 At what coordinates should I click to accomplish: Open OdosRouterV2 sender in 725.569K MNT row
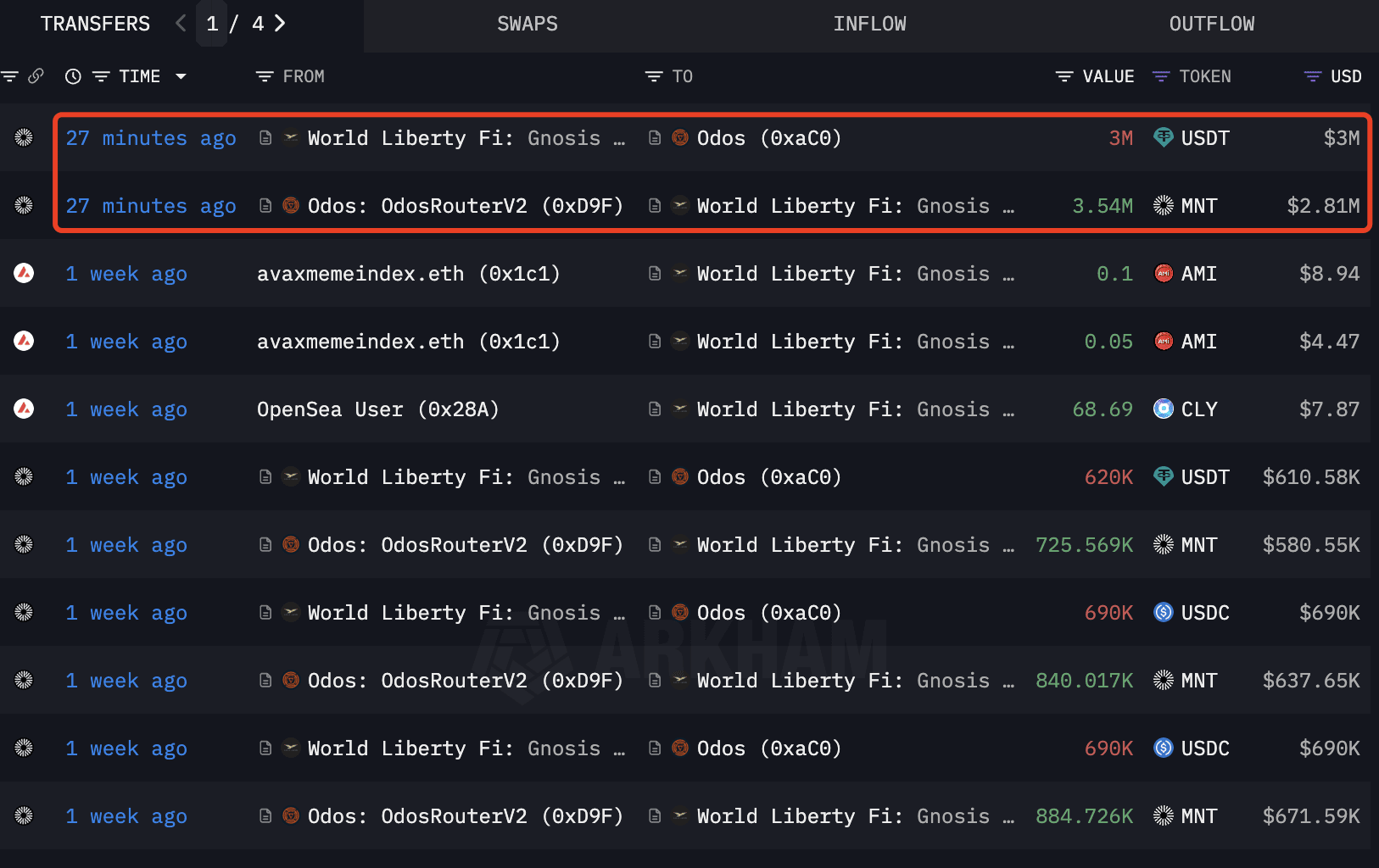[x=466, y=545]
